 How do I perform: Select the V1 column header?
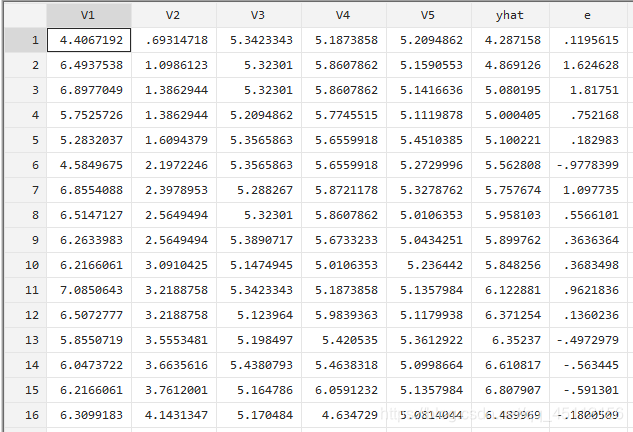coord(89,15)
